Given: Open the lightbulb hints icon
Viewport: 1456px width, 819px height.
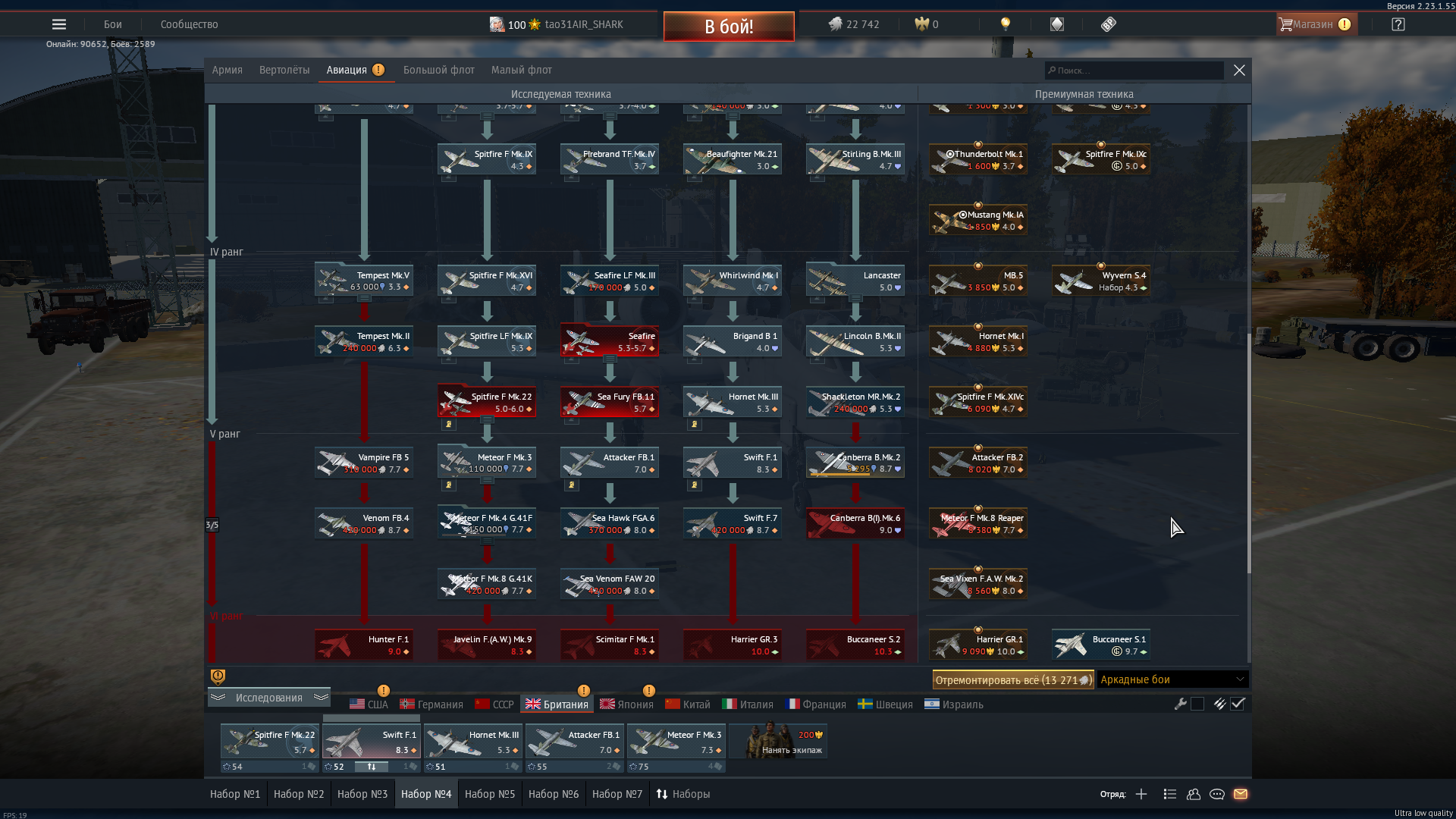Looking at the screenshot, I should click(1006, 24).
